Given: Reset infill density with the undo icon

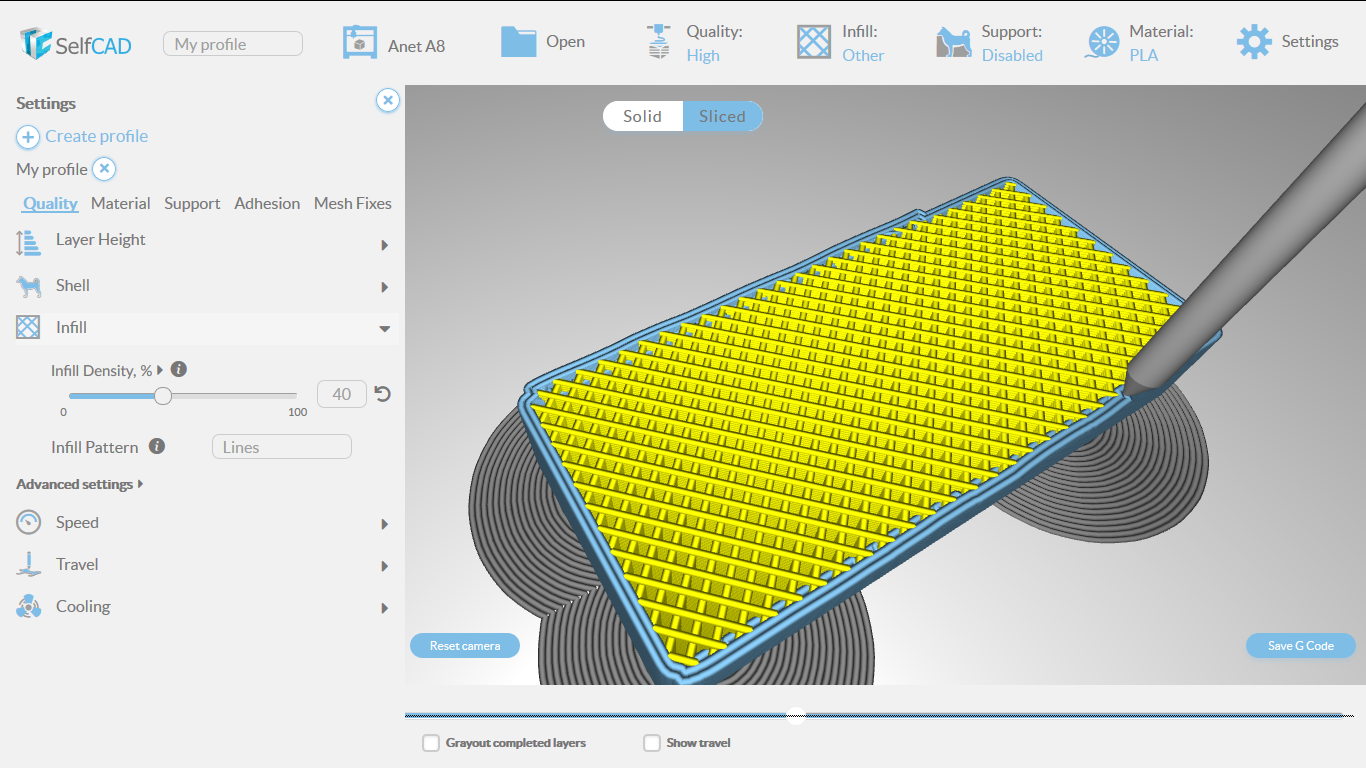Looking at the screenshot, I should click(382, 394).
